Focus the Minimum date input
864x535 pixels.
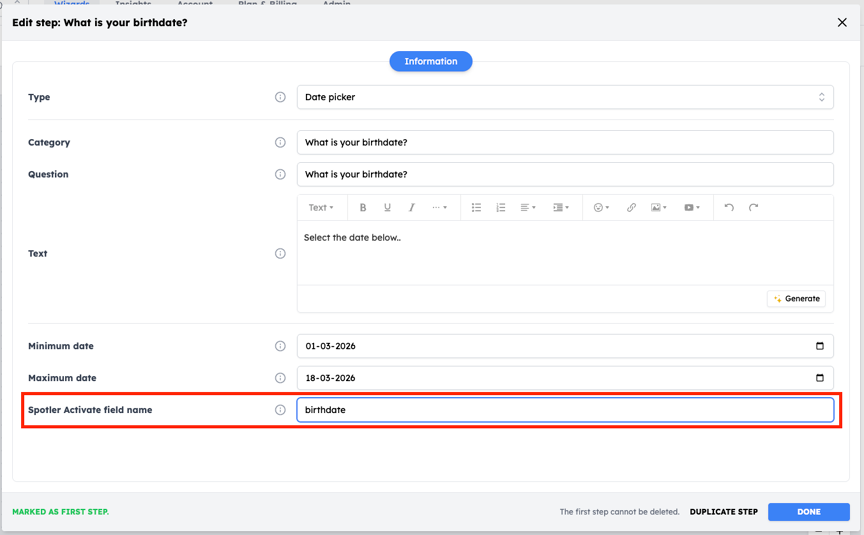[x=565, y=346]
